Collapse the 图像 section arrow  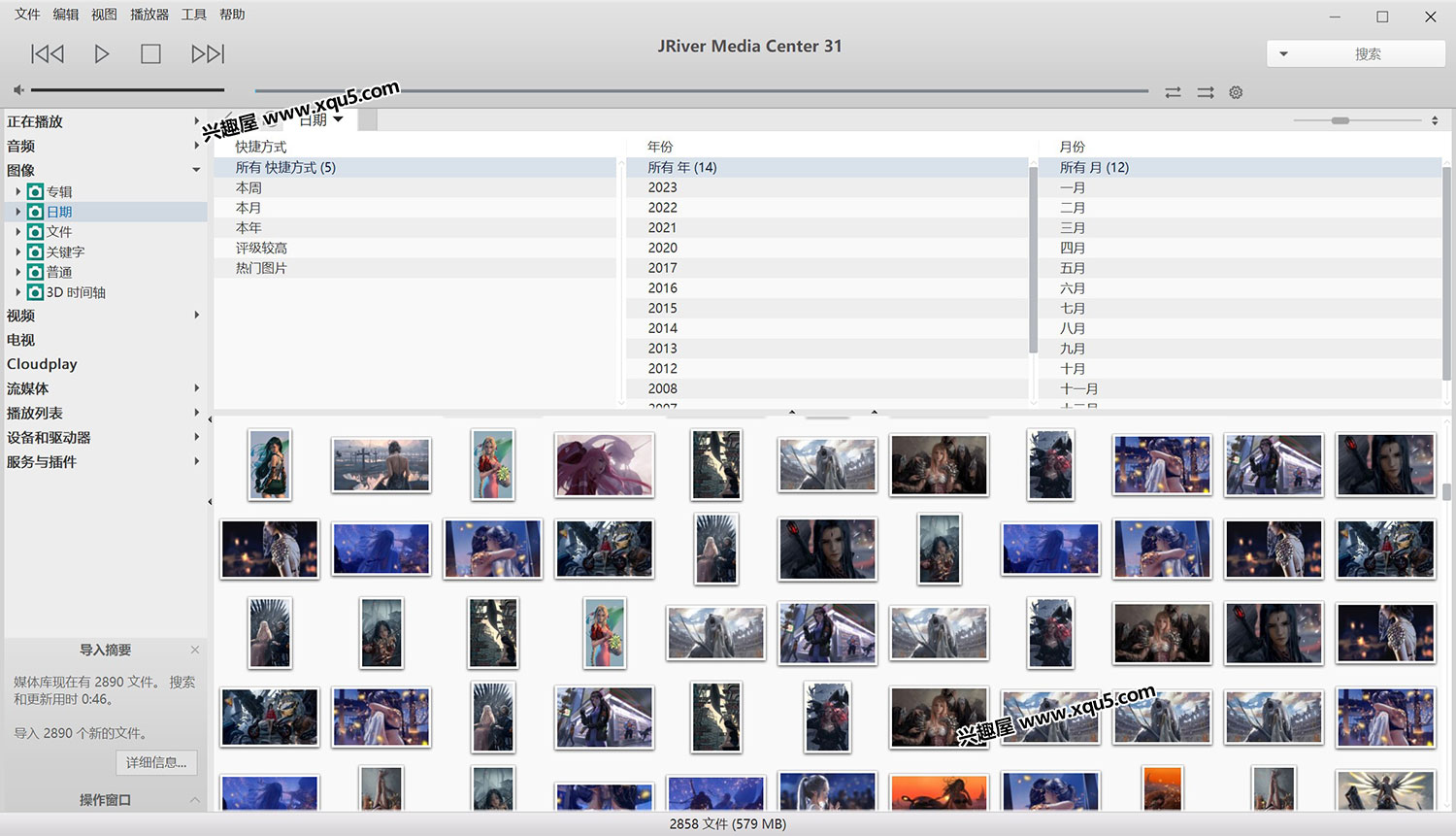coord(196,170)
